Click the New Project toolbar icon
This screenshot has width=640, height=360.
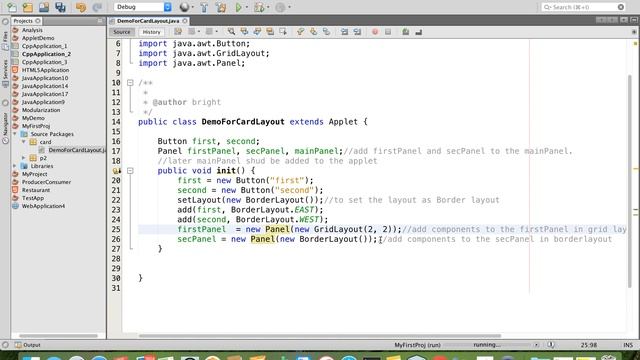28,7
